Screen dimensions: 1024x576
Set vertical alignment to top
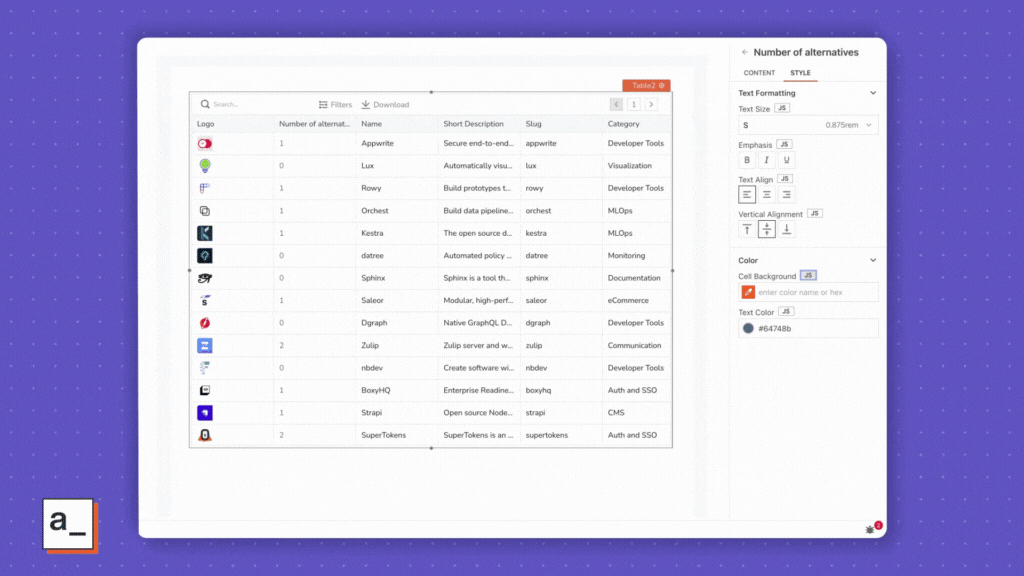746,229
